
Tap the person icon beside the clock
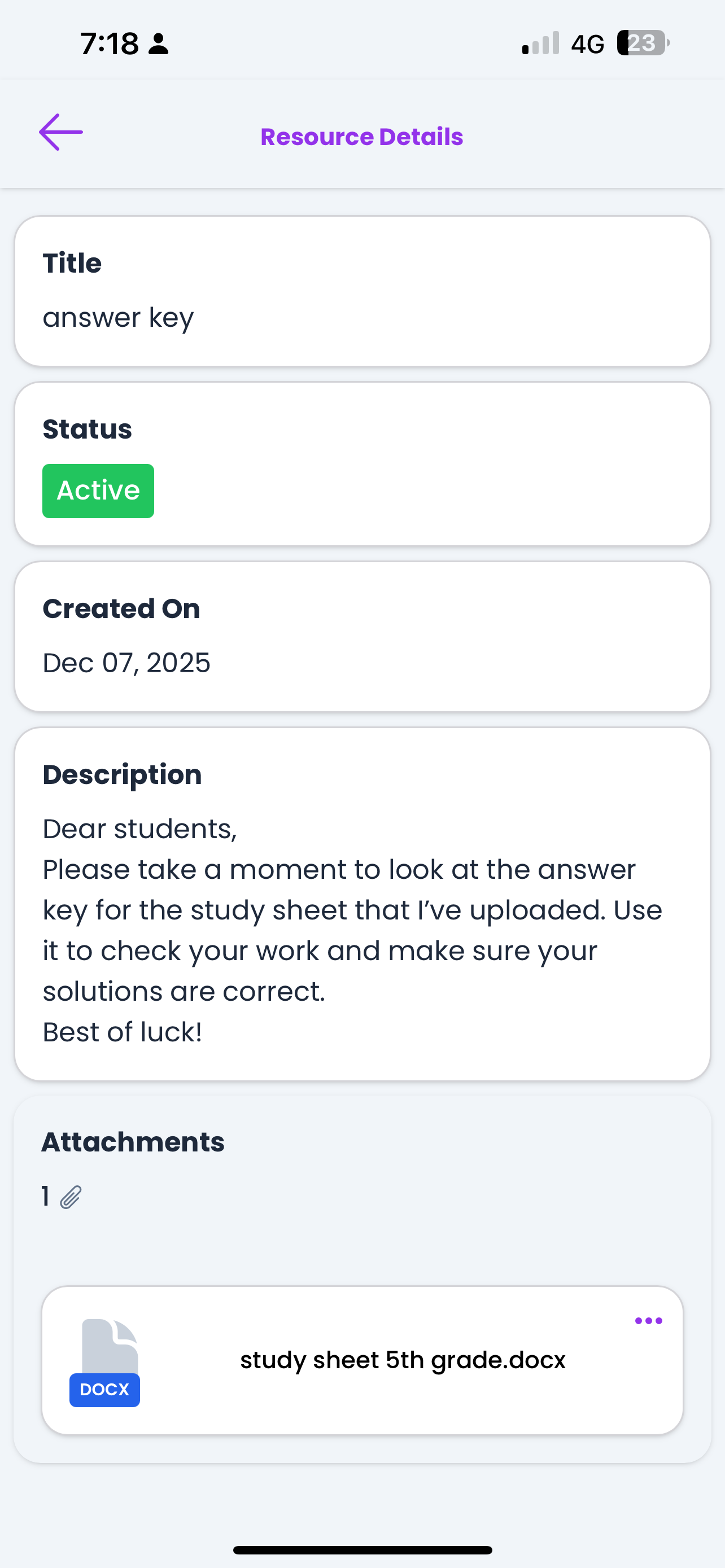click(x=159, y=44)
